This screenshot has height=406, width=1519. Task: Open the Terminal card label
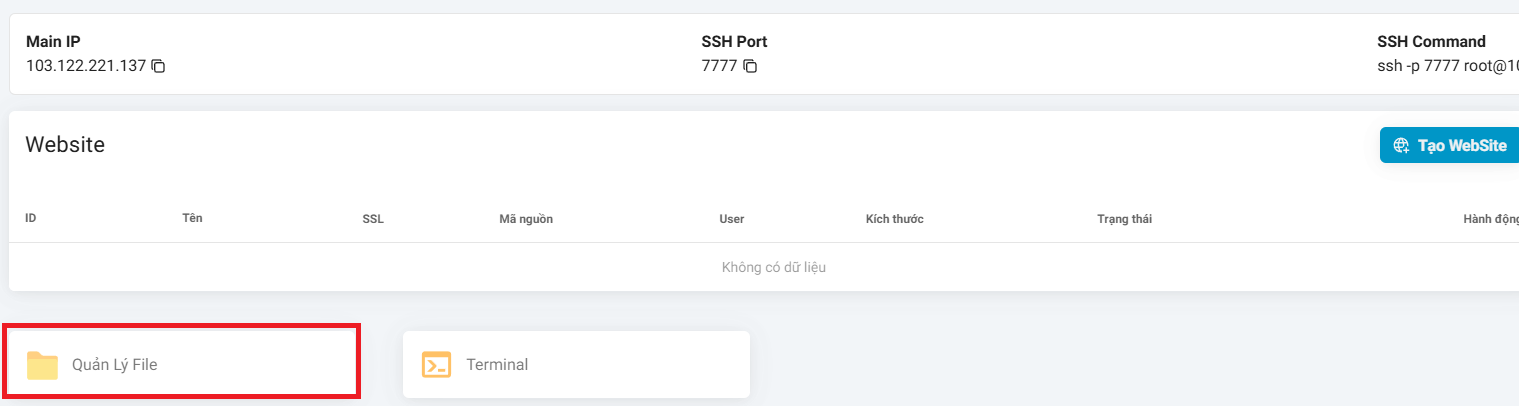[x=497, y=365]
